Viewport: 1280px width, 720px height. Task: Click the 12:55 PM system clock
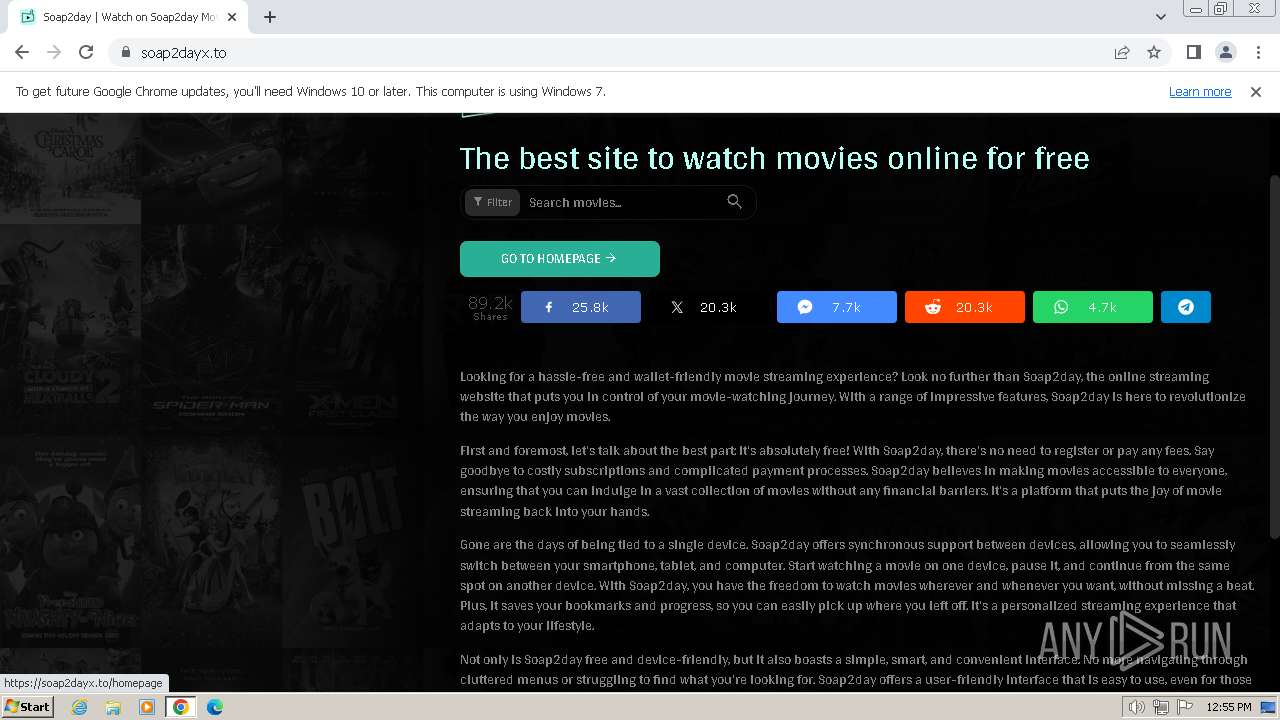click(x=1229, y=707)
